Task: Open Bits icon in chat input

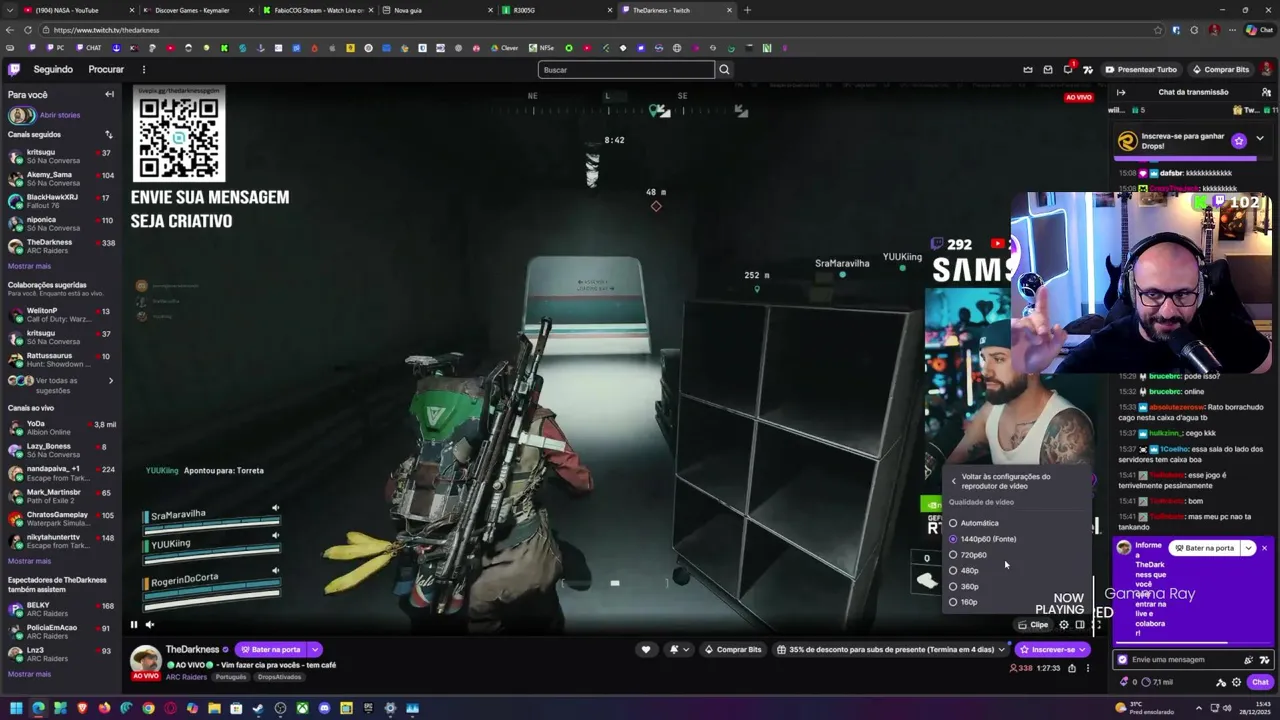Action: (x=1248, y=660)
